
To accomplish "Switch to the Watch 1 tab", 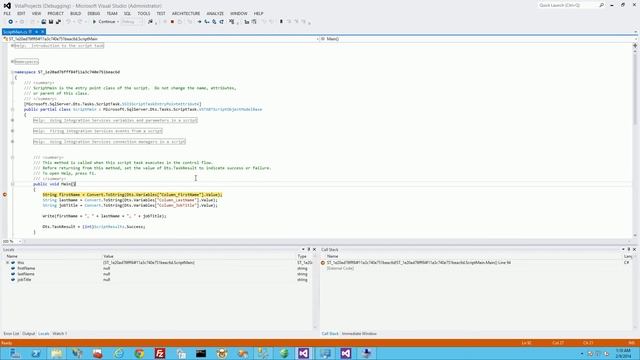I will [60, 333].
